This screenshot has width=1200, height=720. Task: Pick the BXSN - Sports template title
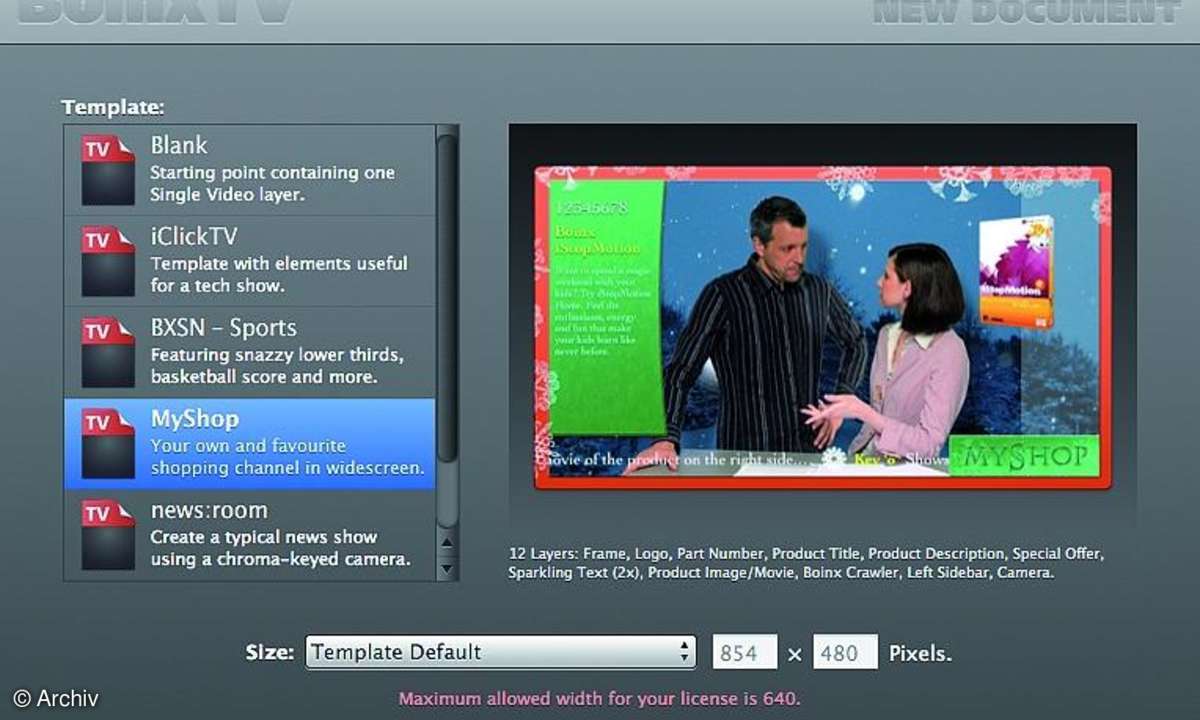point(223,328)
